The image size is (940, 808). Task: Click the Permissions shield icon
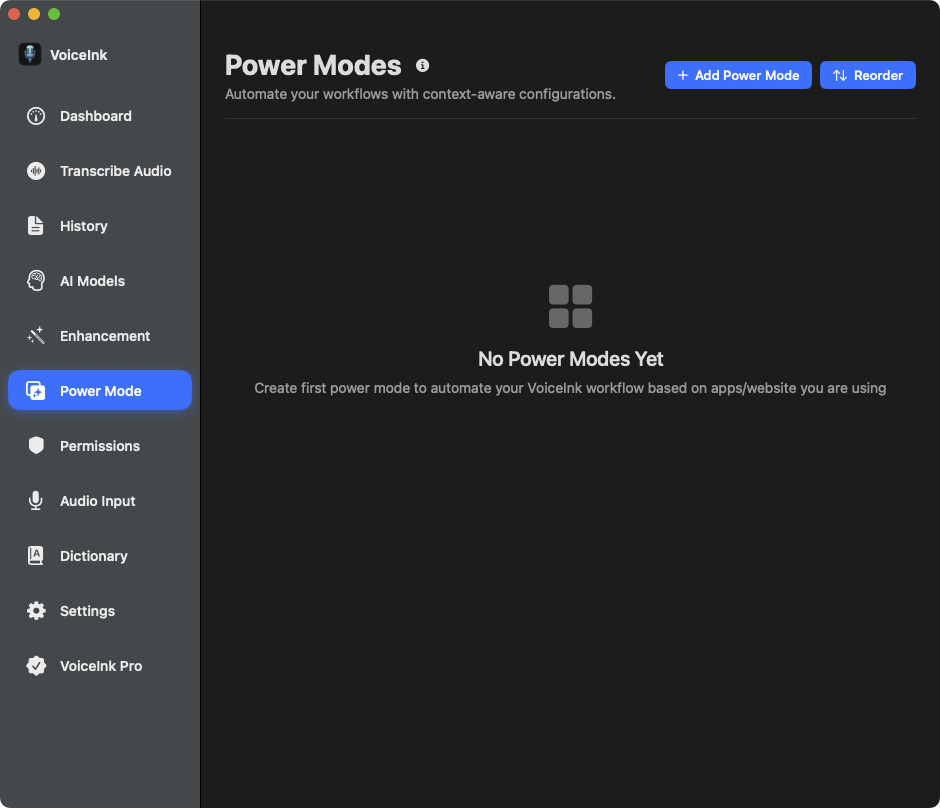[x=36, y=446]
